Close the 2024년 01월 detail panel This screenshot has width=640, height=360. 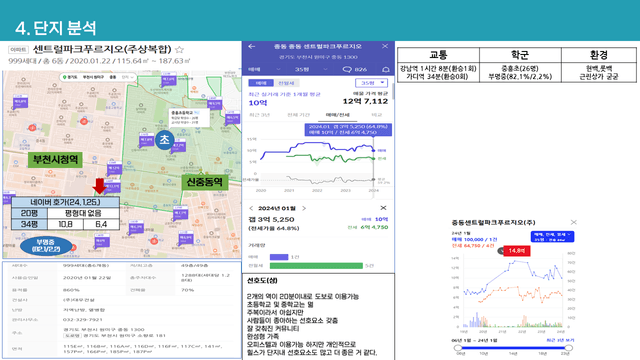click(383, 208)
